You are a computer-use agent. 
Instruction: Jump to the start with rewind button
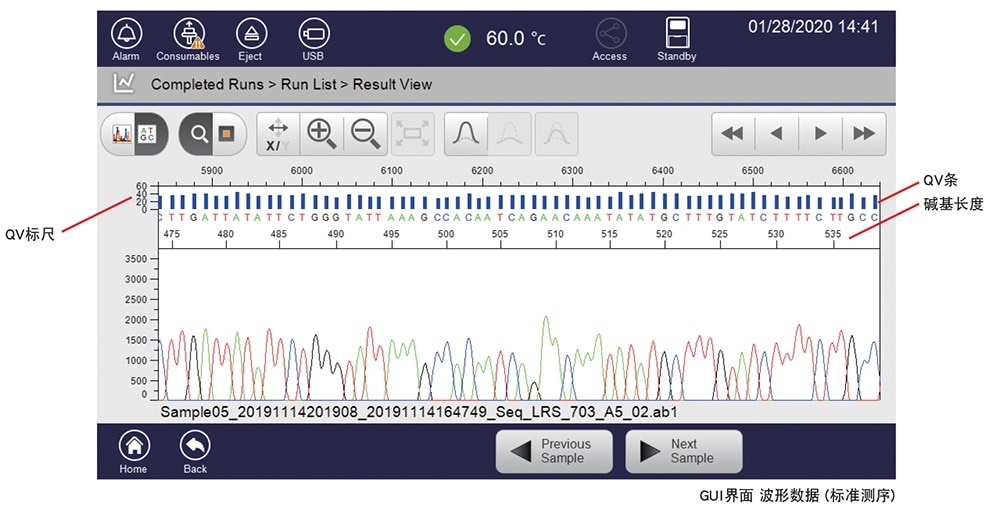(733, 134)
